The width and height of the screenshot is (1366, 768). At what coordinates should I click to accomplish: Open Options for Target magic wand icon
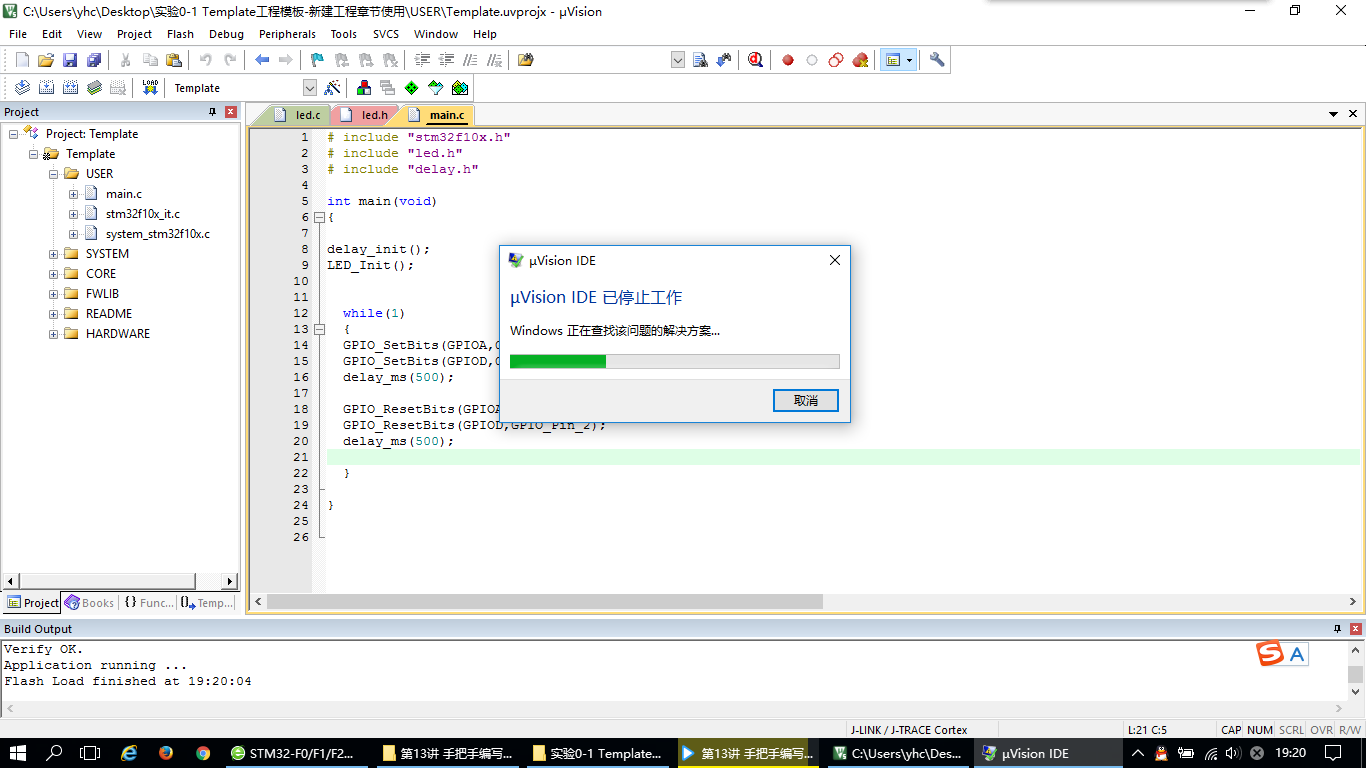tap(333, 88)
